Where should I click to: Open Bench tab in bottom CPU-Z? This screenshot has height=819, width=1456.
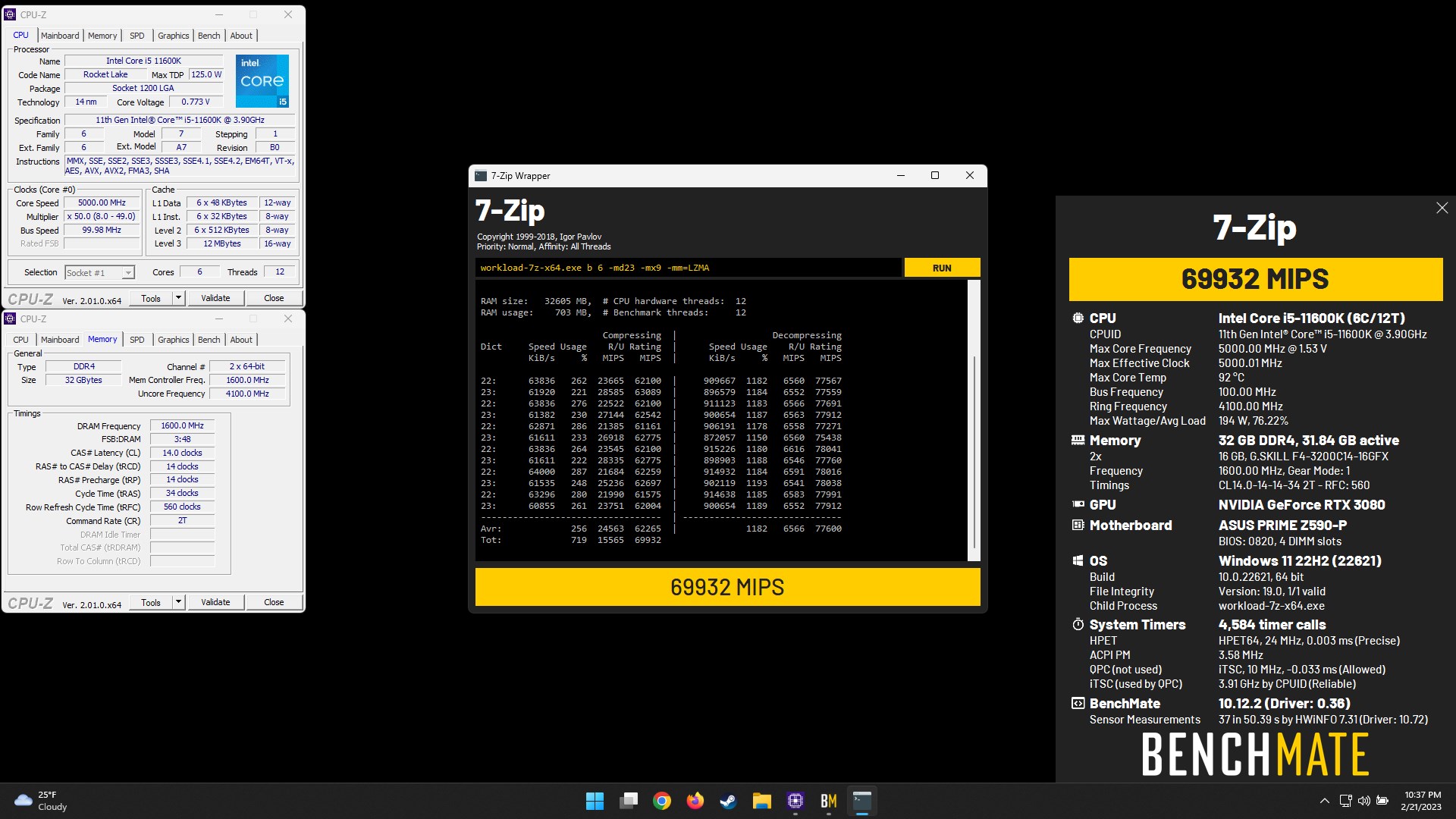coord(209,340)
